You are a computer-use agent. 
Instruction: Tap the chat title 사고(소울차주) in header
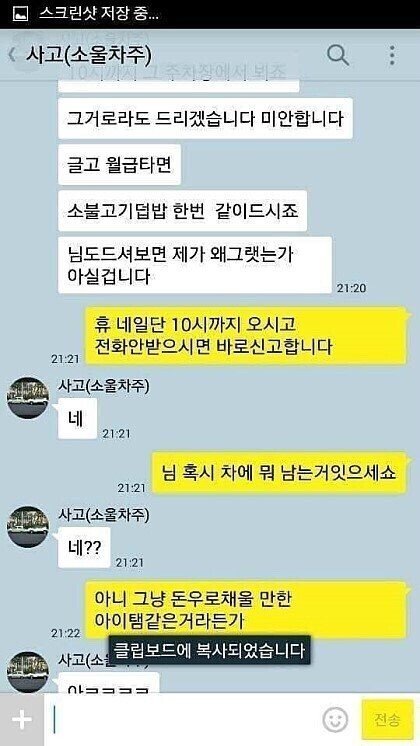coord(88,56)
